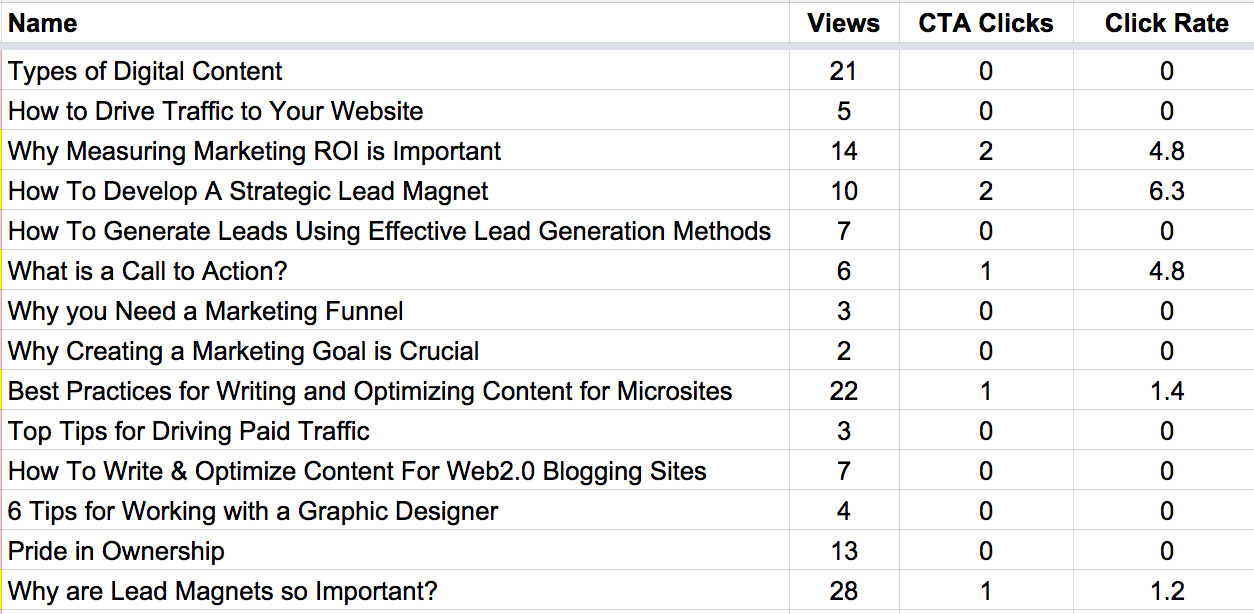Viewport: 1254px width, 614px height.
Task: Click 'Top Tips for Driving Paid Traffic' cell
Action: click(x=395, y=431)
